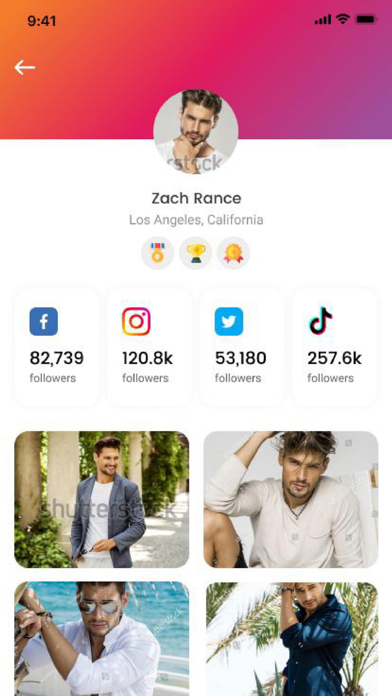View the 120.8k Instagram followers count
Viewport: 392px width, 696px height.
pos(147,358)
